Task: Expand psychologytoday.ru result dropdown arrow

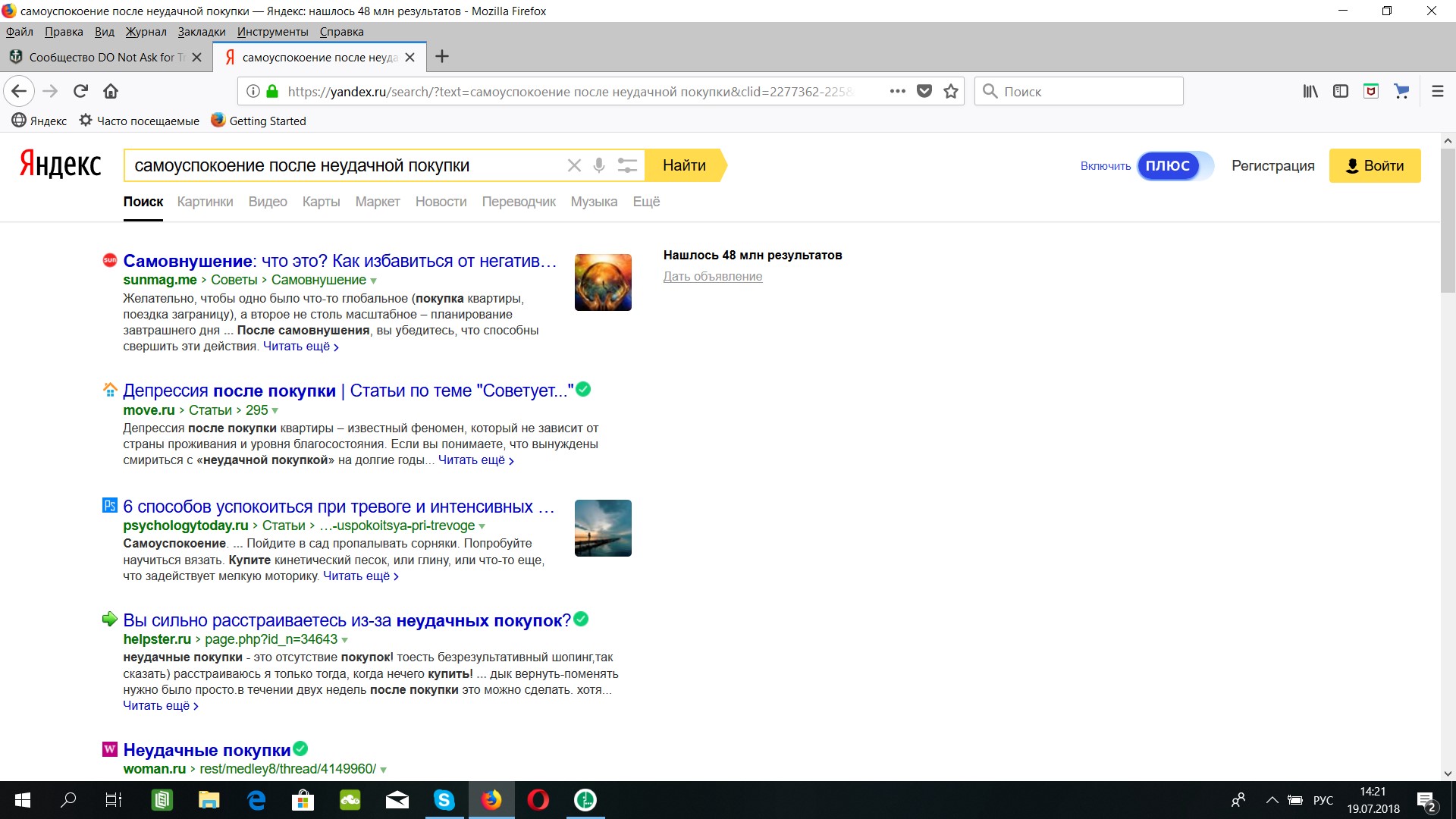Action: tap(482, 526)
